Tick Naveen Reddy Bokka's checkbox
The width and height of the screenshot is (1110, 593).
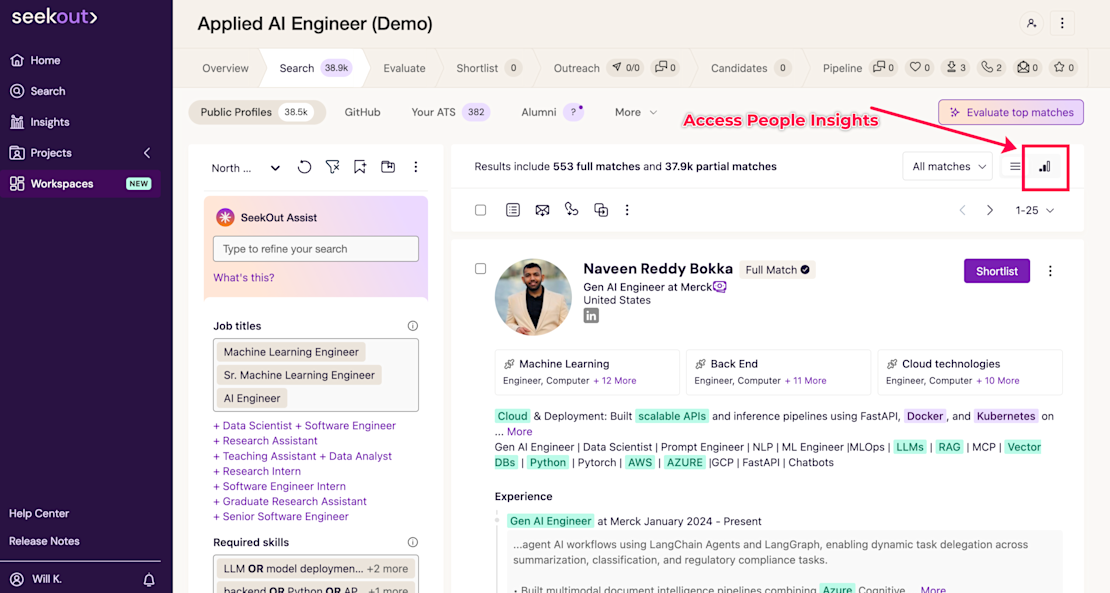pos(481,269)
